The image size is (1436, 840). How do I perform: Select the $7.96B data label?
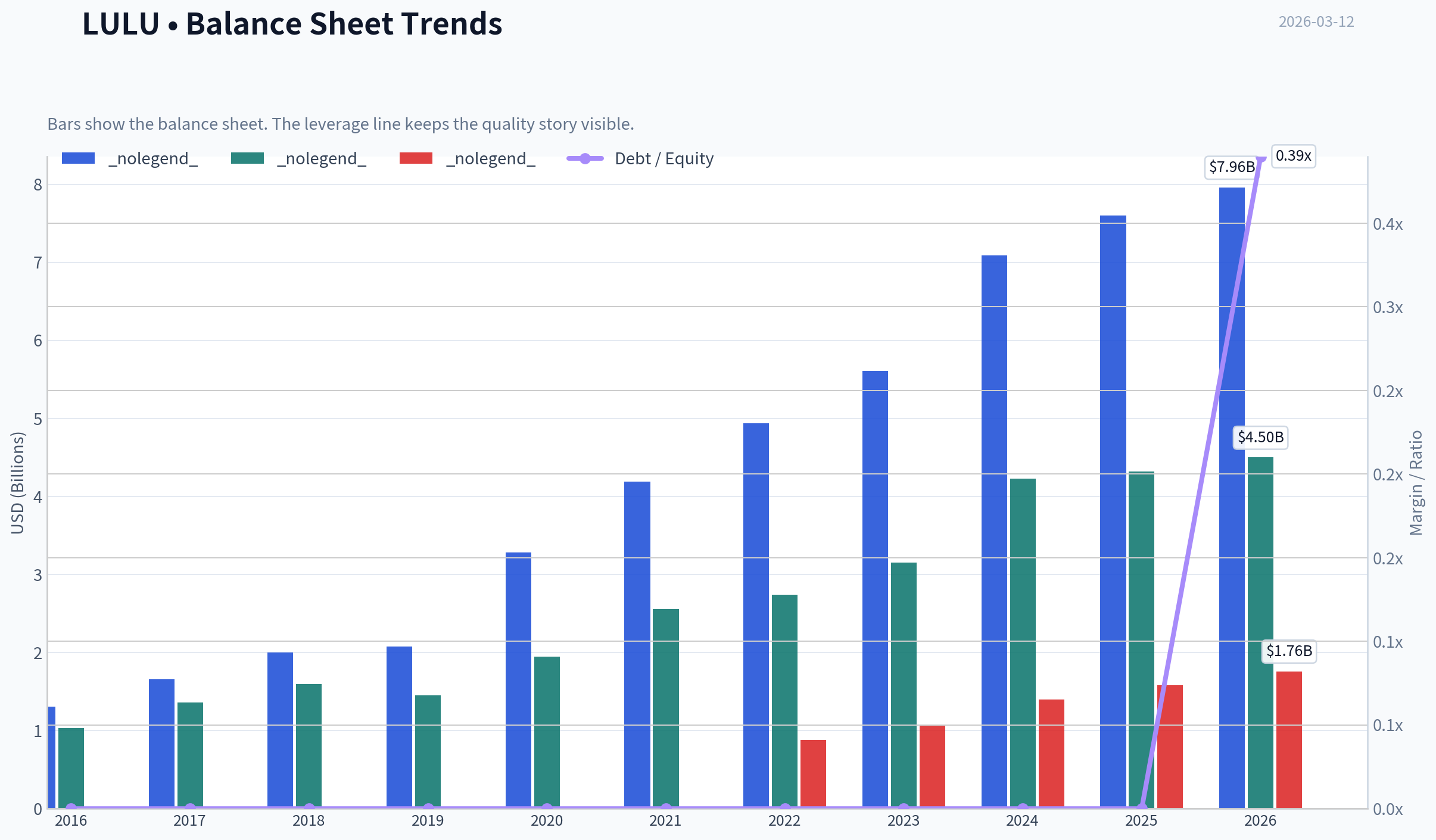(x=1232, y=167)
